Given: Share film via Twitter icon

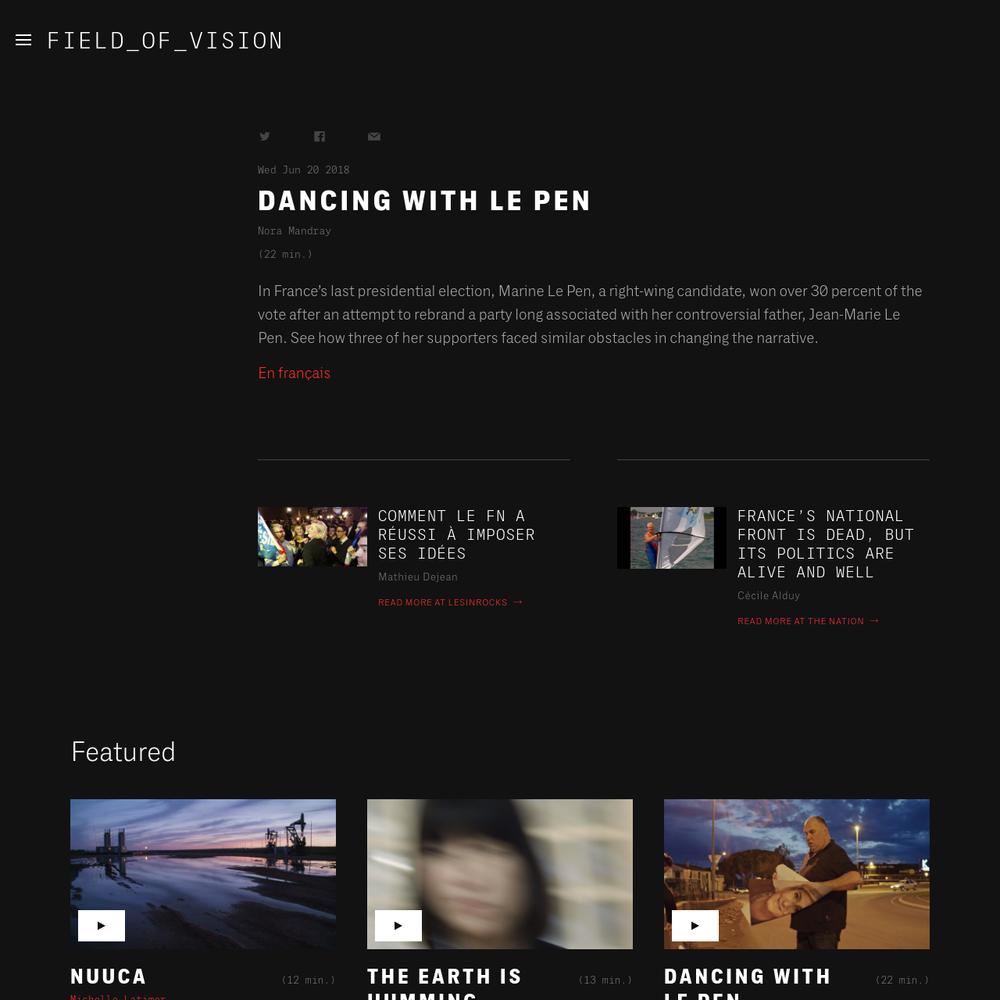Looking at the screenshot, I should tap(265, 136).
